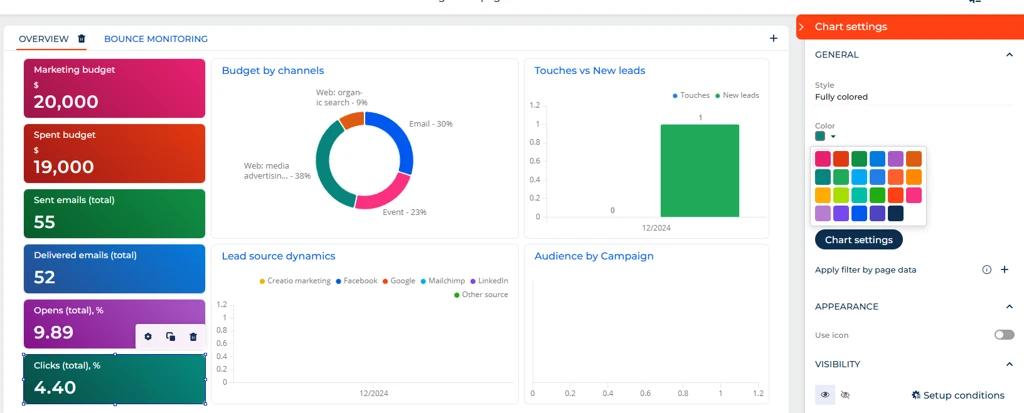Select the Marketing budget widget
The width and height of the screenshot is (1024, 413).
(114, 88)
